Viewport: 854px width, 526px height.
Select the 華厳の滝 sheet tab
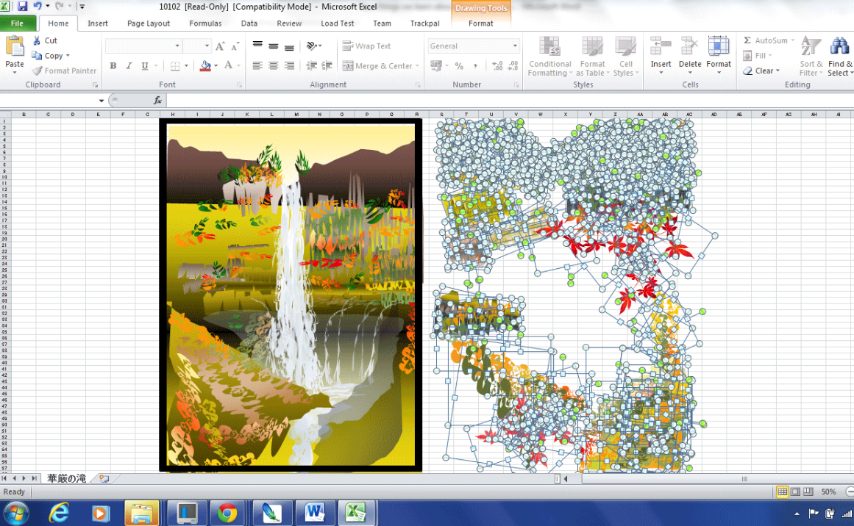point(67,478)
